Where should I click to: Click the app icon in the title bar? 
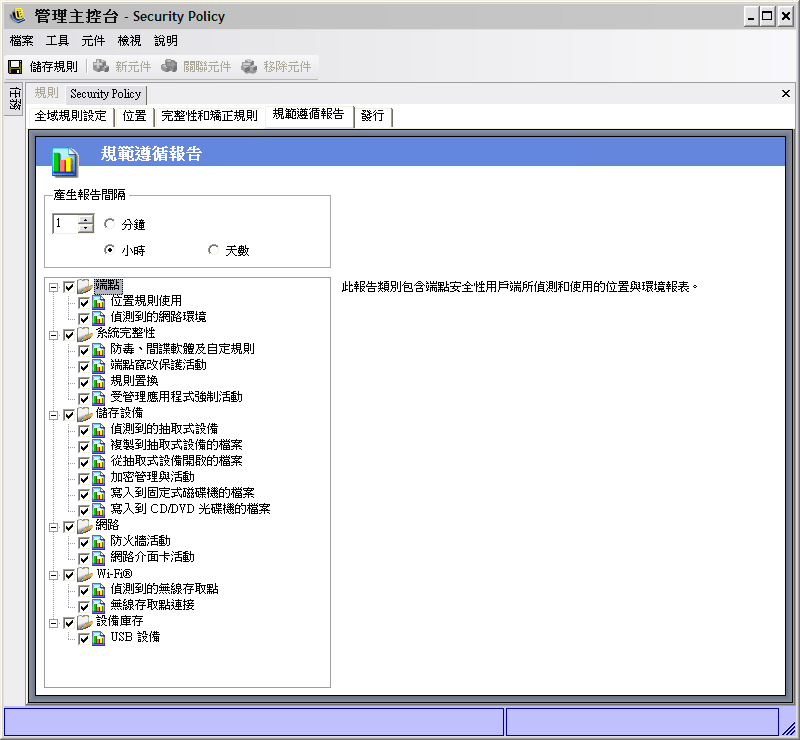18,16
